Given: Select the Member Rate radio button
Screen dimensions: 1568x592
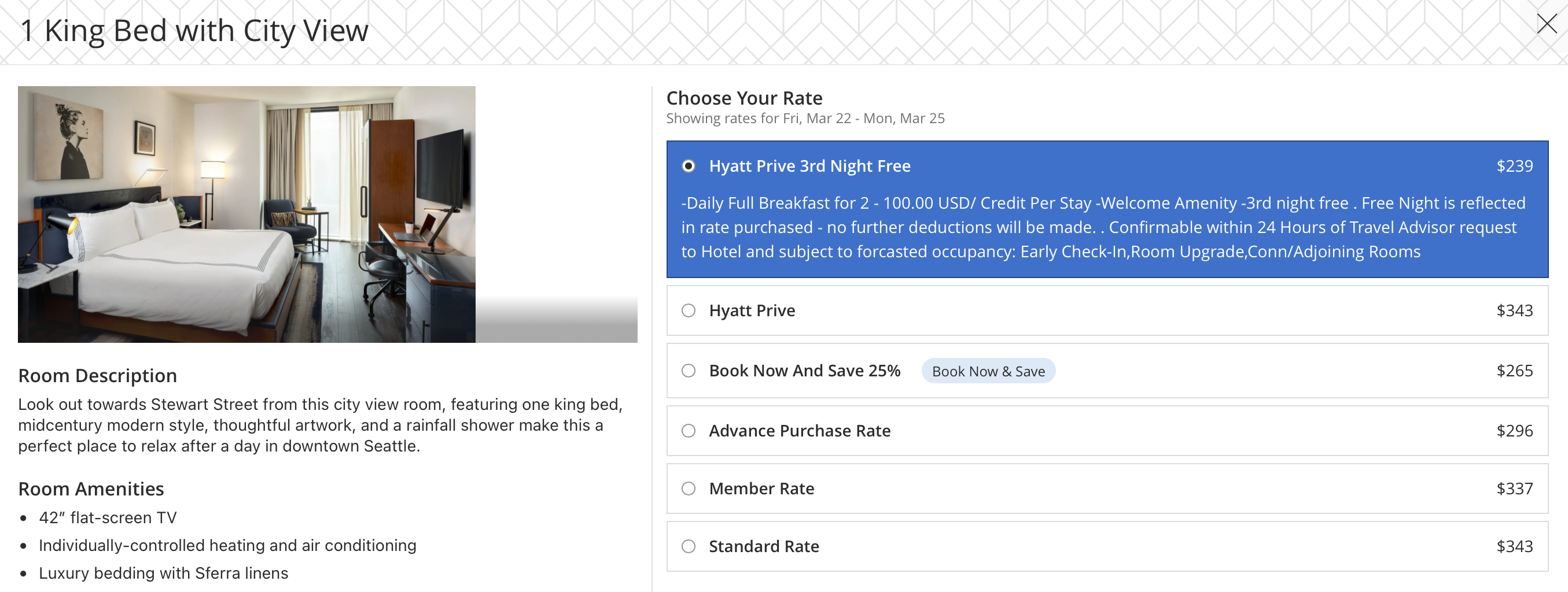Looking at the screenshot, I should 689,489.
